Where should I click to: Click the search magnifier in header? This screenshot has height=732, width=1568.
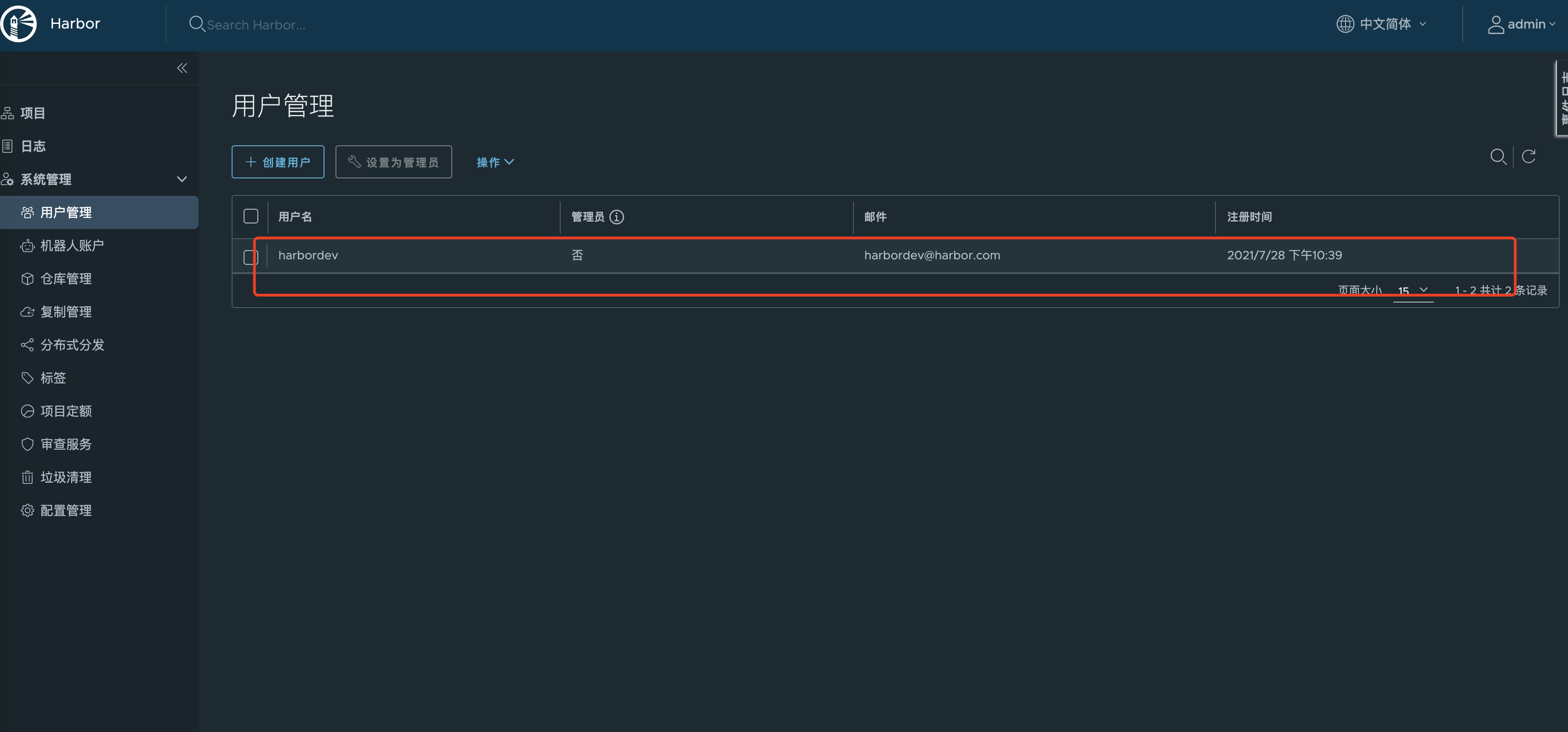(x=197, y=24)
